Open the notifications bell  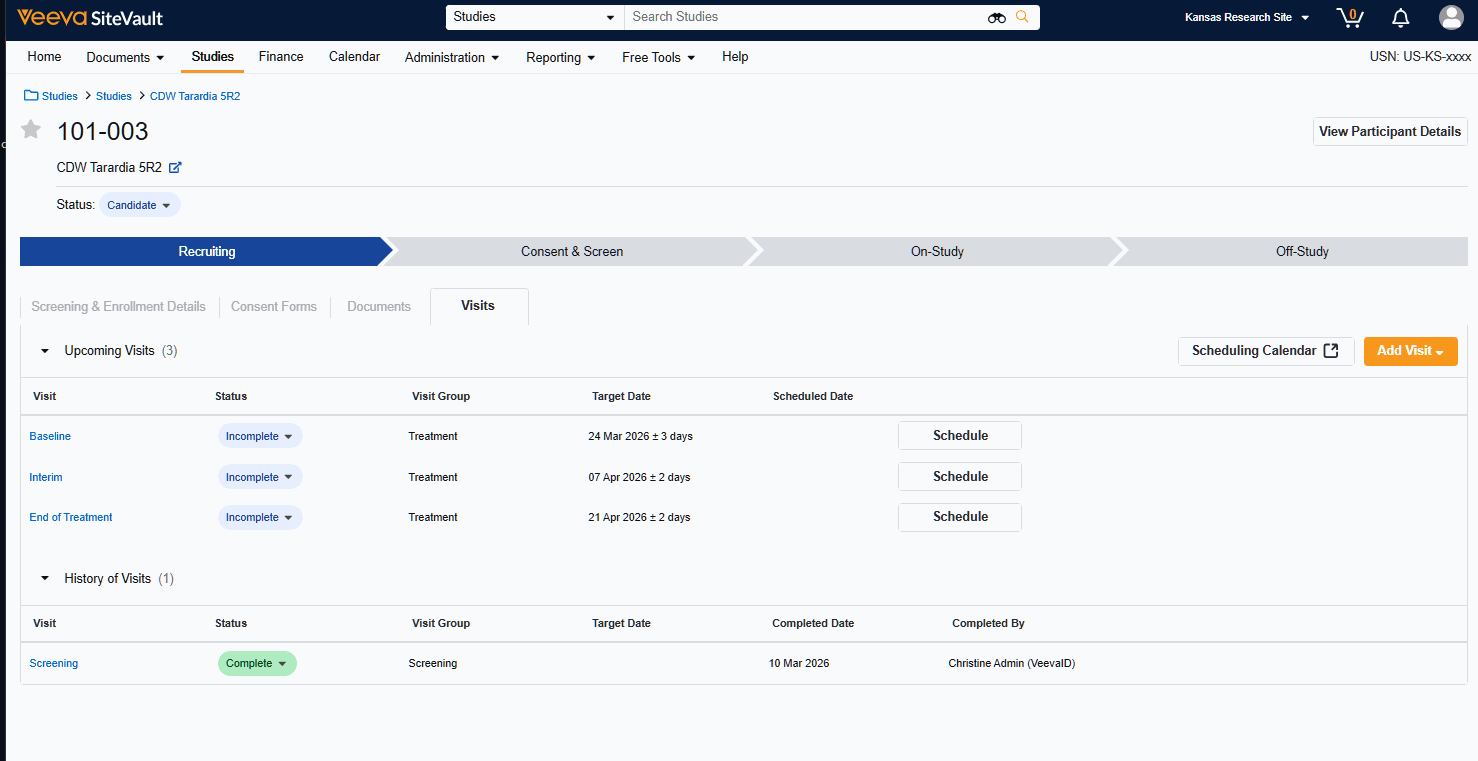[1401, 17]
